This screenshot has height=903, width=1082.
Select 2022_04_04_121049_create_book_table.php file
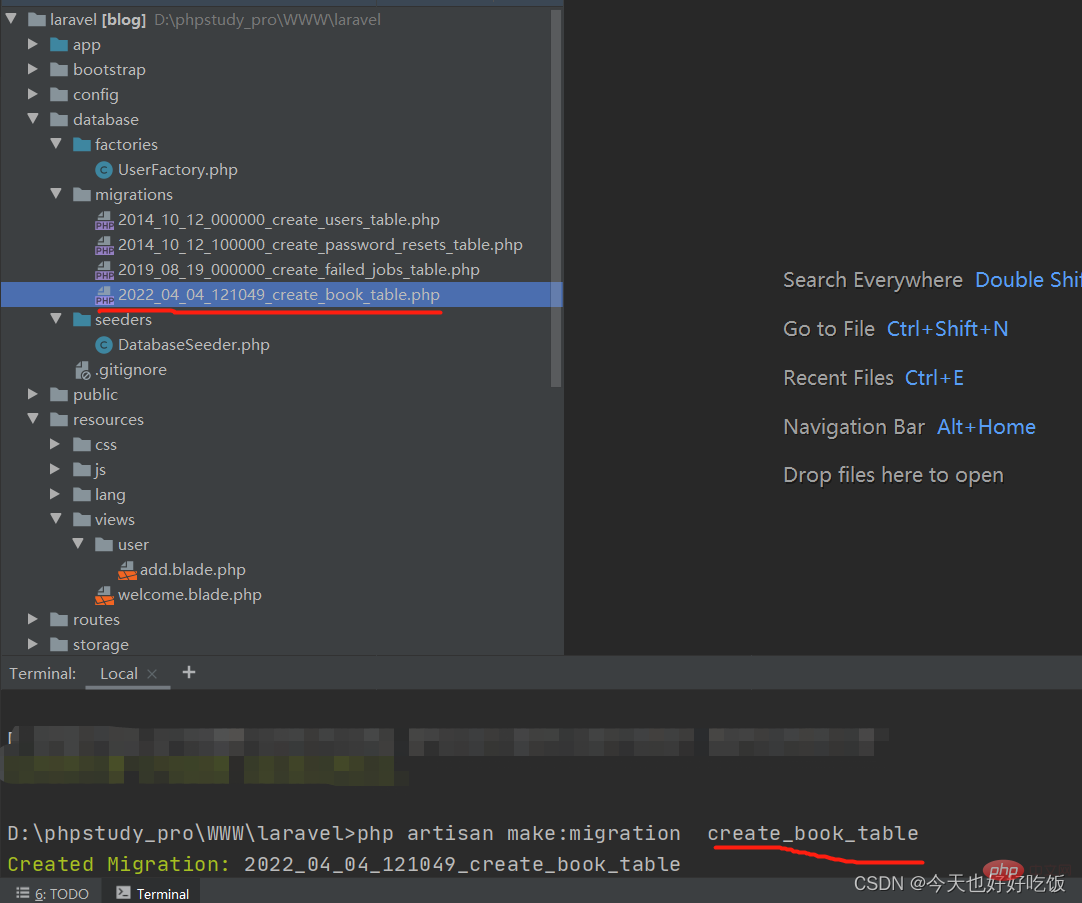coord(279,295)
